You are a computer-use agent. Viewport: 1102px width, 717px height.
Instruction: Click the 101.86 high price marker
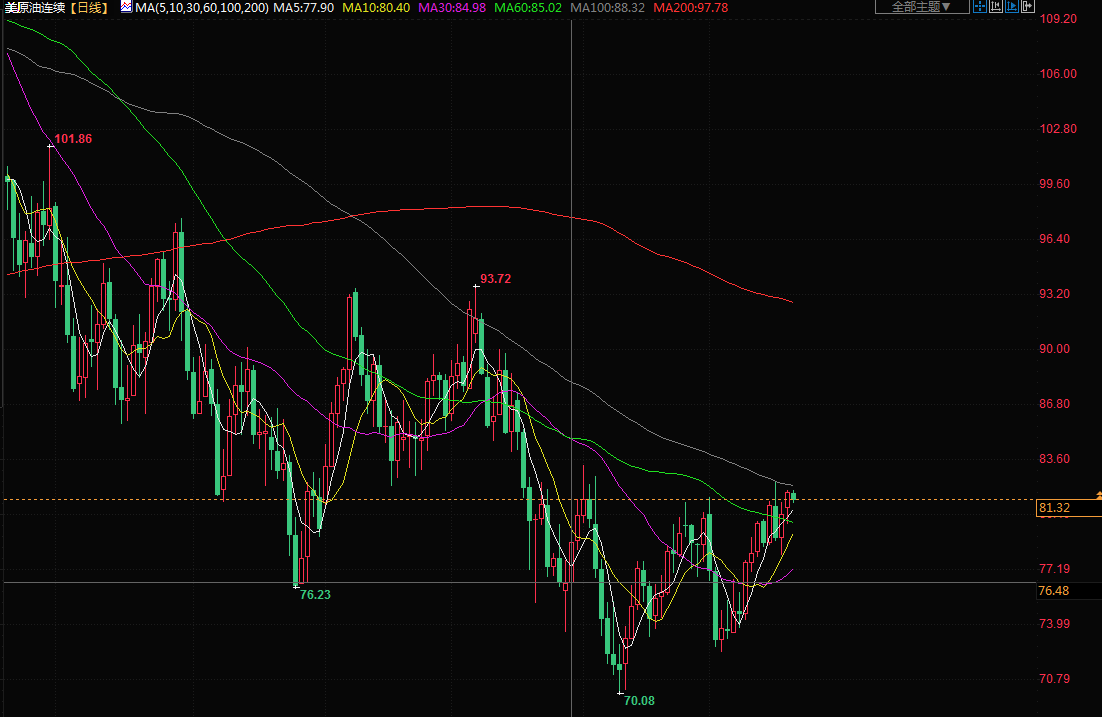pos(73,139)
